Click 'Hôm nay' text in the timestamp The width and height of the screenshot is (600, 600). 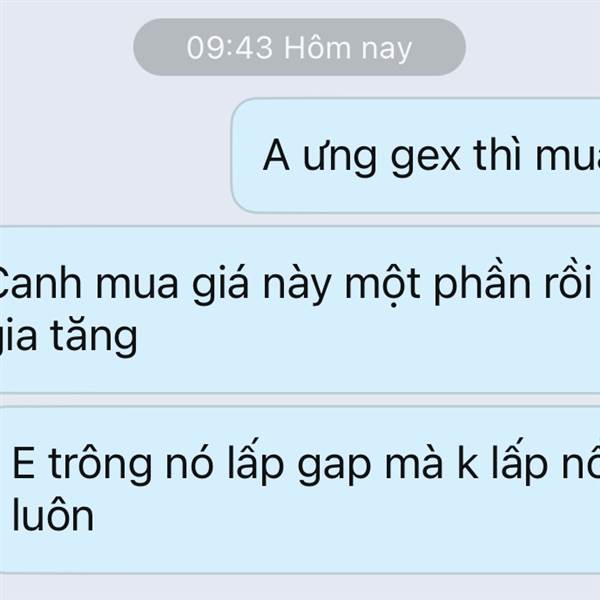click(x=348, y=49)
